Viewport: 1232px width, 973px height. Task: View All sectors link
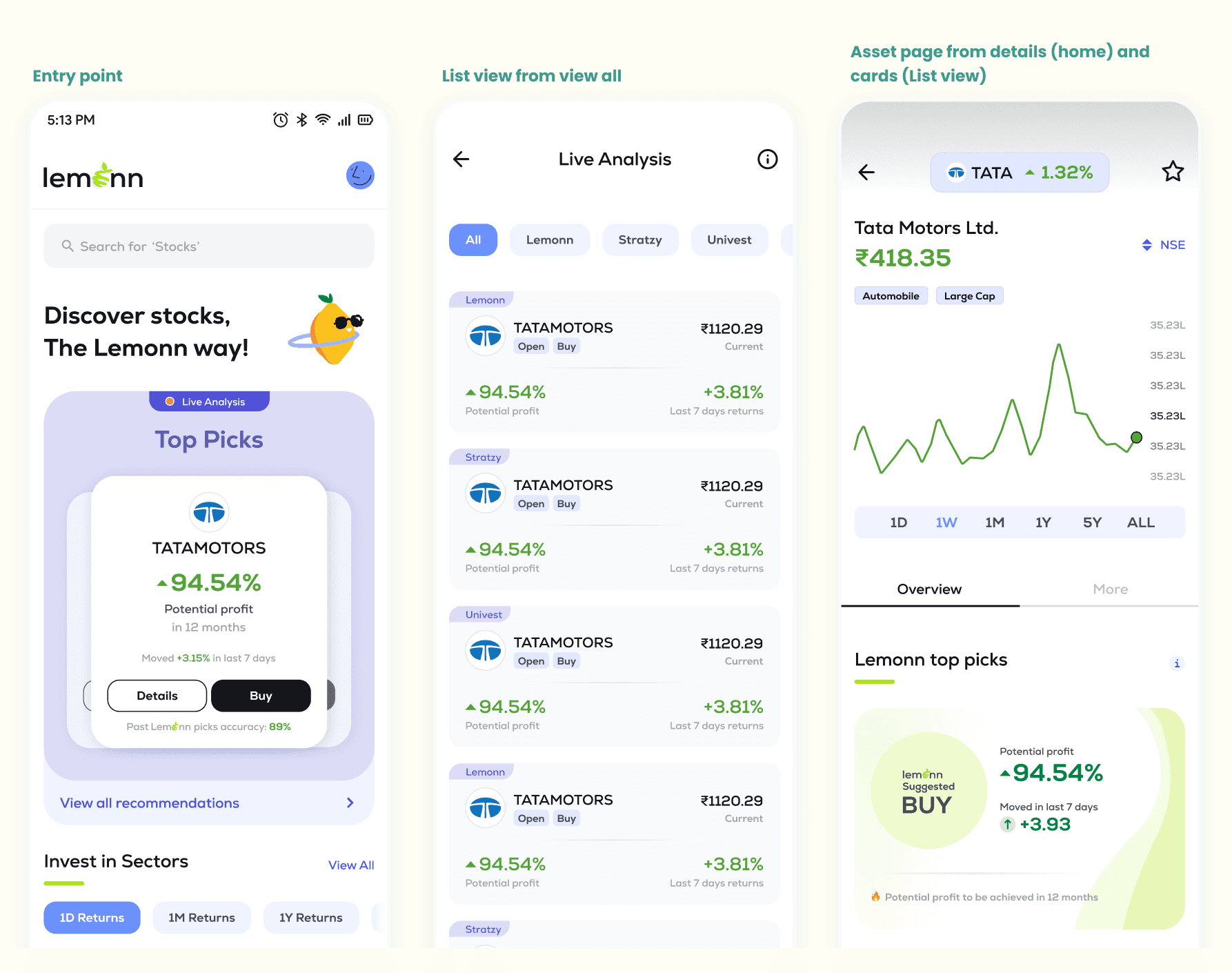coord(351,865)
